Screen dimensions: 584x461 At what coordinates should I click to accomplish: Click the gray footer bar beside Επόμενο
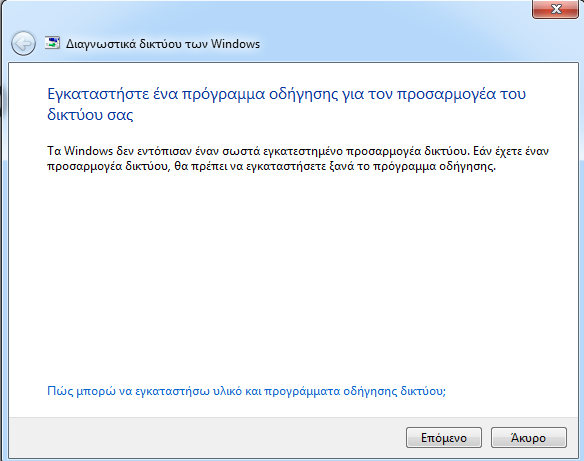point(205,438)
